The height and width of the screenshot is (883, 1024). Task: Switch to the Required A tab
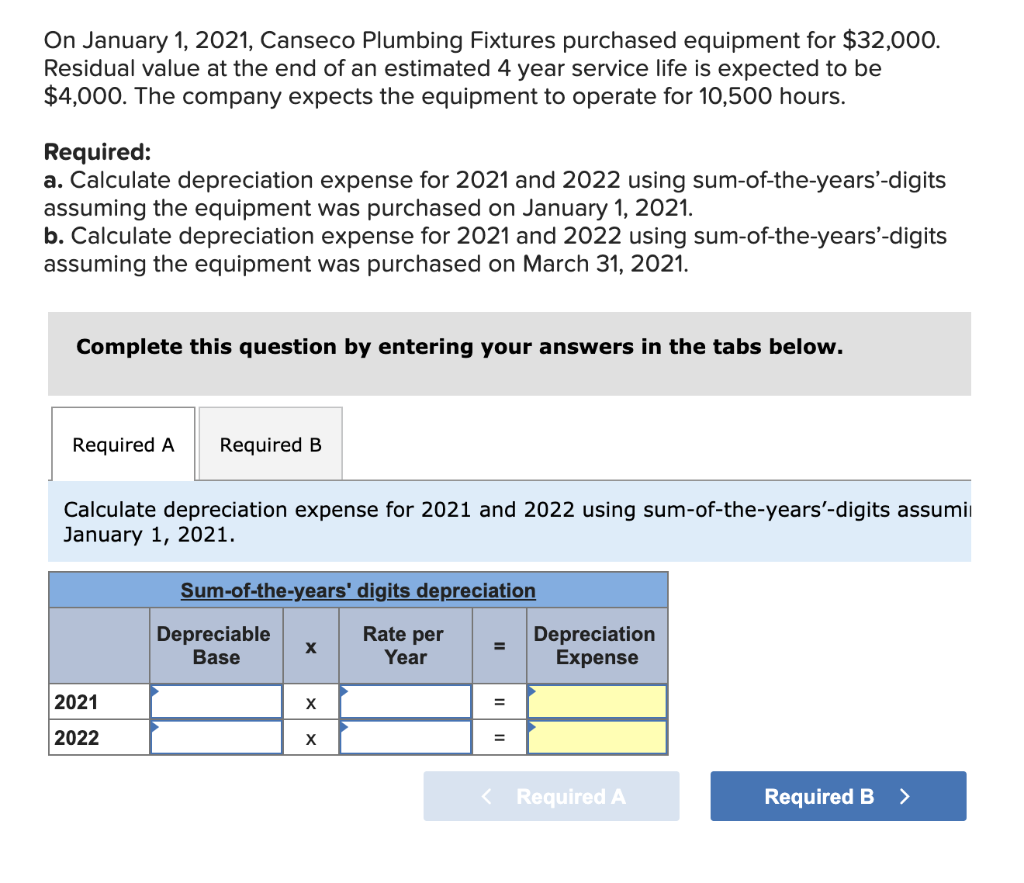(x=123, y=444)
